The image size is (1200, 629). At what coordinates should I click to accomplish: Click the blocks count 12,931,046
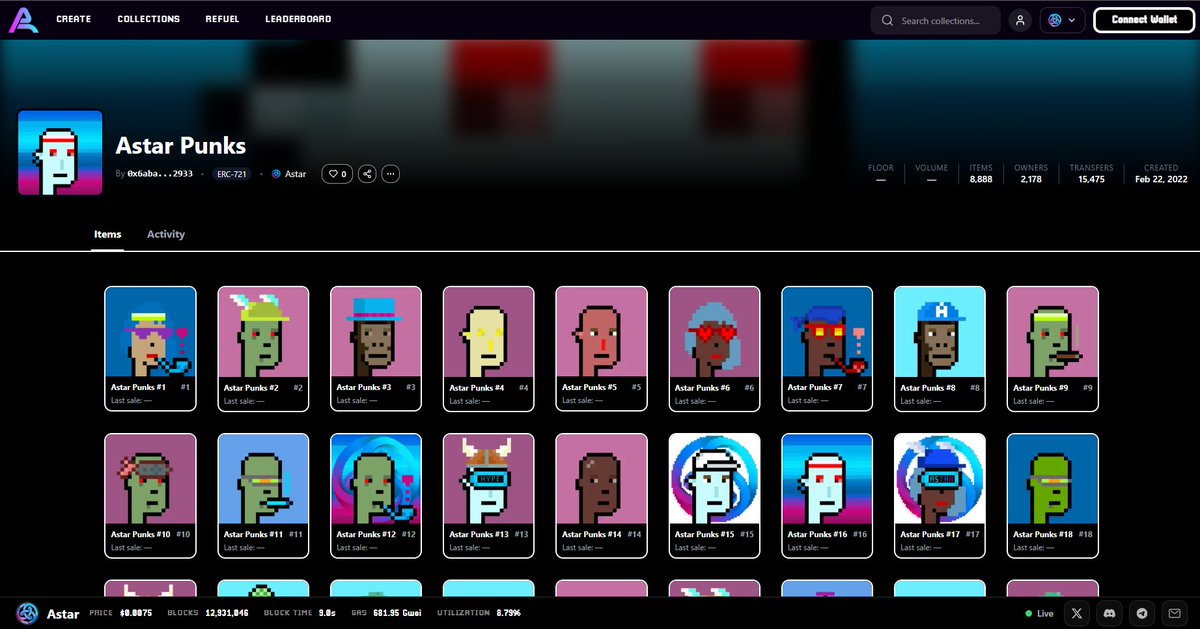point(226,613)
